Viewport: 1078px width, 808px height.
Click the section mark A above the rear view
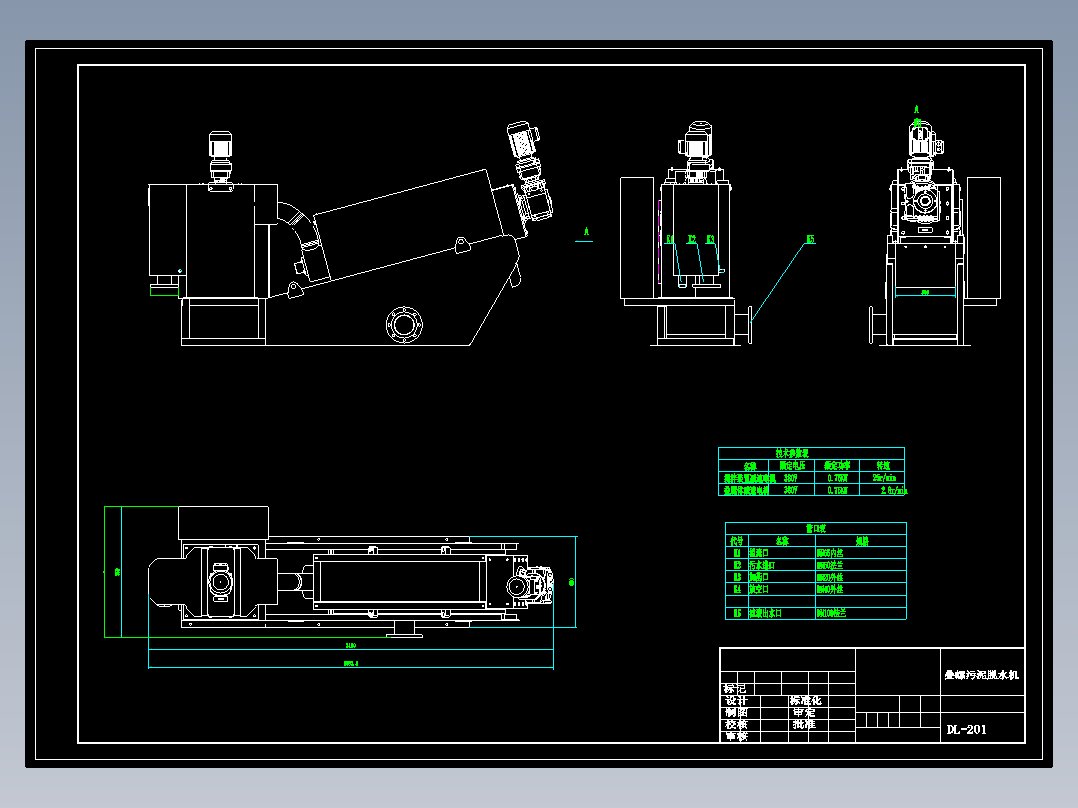916,109
